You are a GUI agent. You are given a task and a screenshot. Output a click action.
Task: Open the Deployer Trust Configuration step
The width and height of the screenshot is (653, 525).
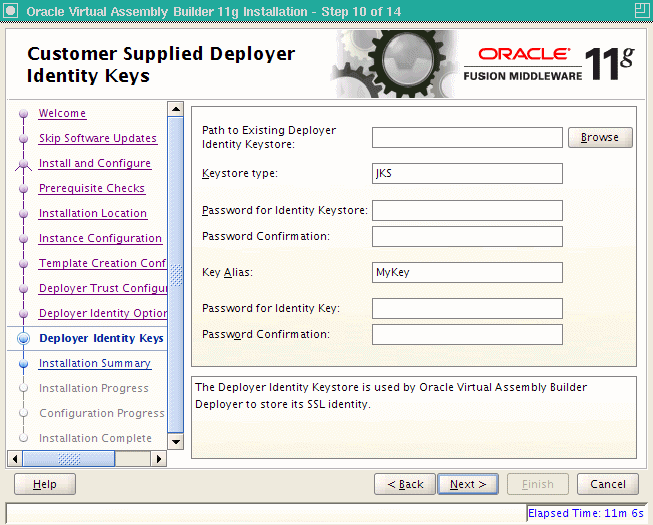tap(102, 288)
